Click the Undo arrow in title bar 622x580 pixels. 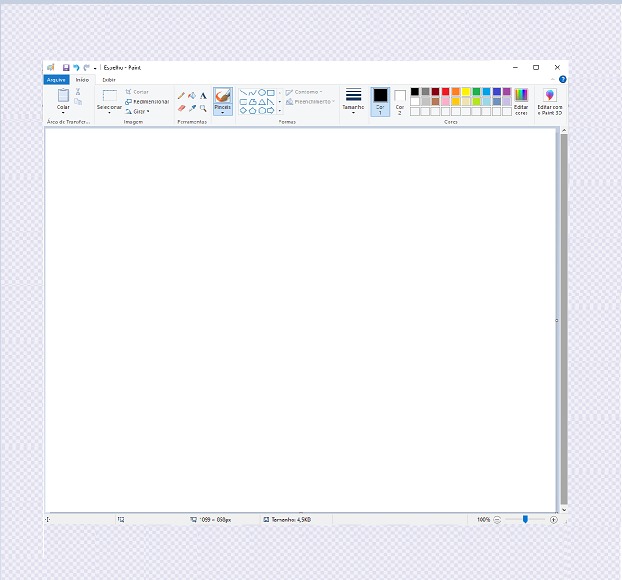pyautogui.click(x=76, y=67)
